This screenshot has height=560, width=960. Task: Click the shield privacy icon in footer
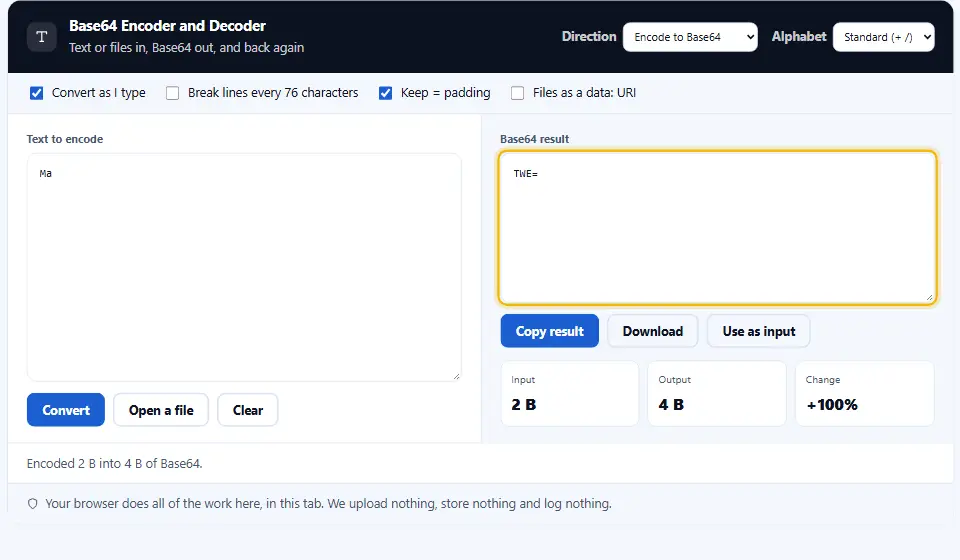coord(33,504)
